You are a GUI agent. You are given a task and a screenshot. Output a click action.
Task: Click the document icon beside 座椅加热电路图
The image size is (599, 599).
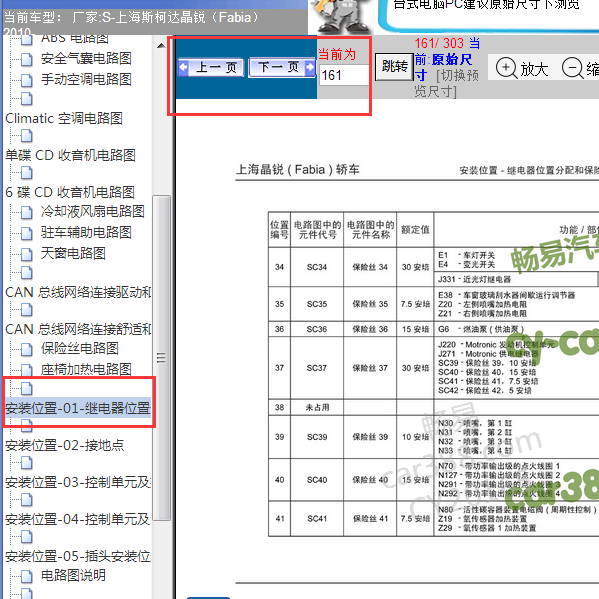[x=26, y=370]
